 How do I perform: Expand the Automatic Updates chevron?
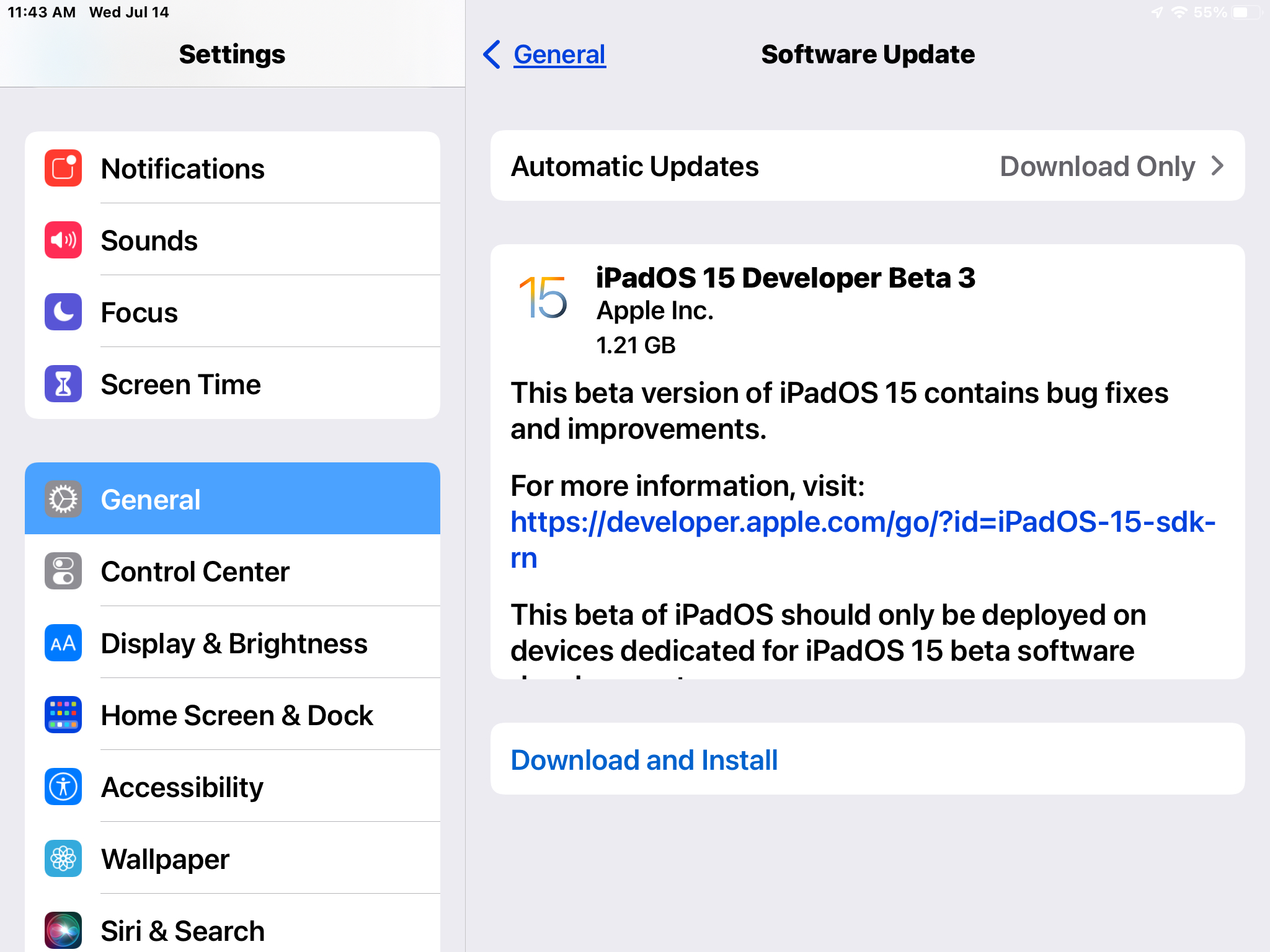pyautogui.click(x=1217, y=166)
